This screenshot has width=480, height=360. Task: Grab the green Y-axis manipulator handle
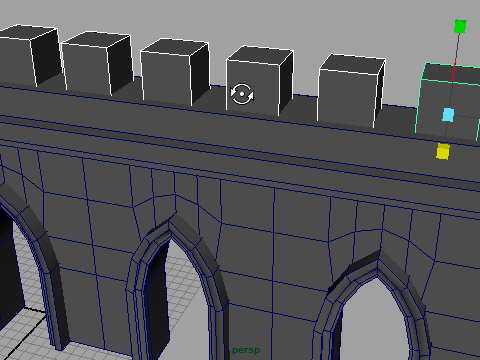[460, 26]
